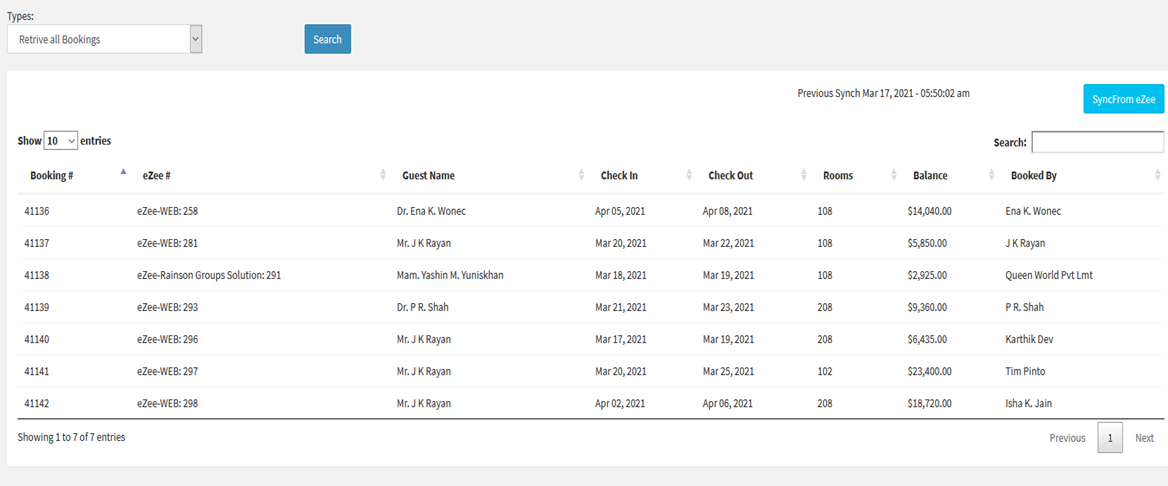
Task: Sort Check Out column via arrow icon
Action: (804, 175)
